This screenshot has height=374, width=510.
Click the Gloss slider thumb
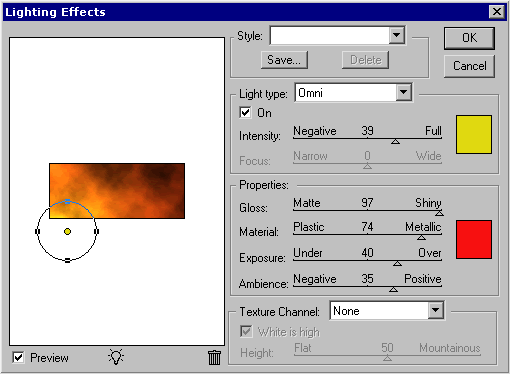pos(439,213)
